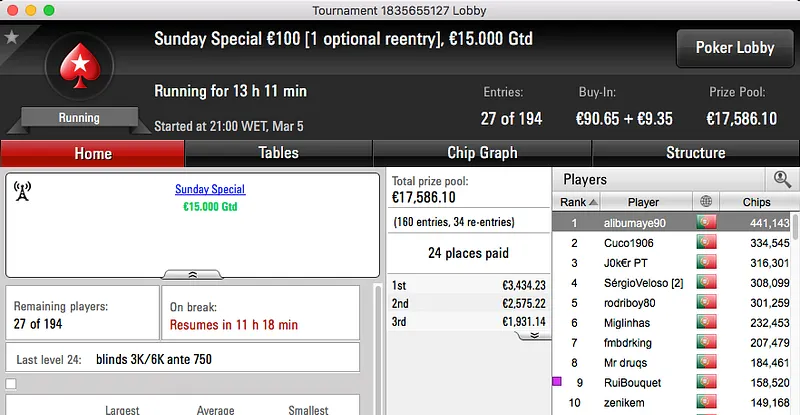Click the purple marker beside RuiBouquet

(x=557, y=382)
